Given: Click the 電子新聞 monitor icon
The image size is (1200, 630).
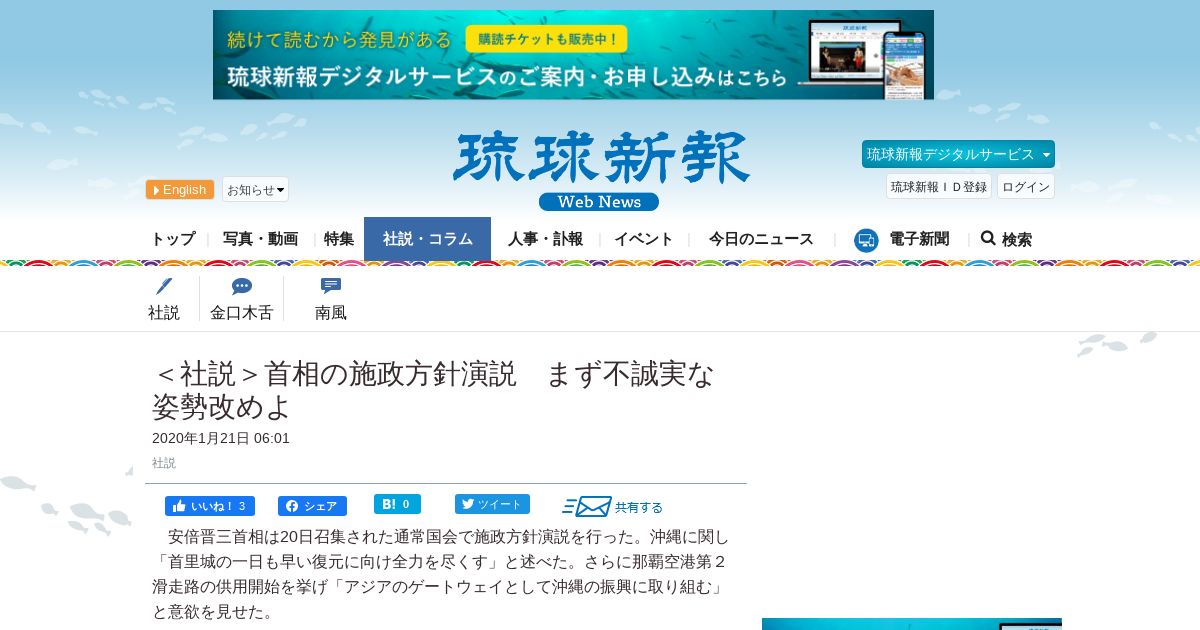Looking at the screenshot, I should (x=866, y=240).
